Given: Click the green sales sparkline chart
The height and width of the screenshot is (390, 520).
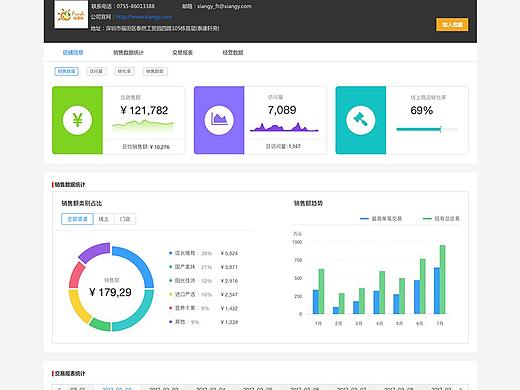Looking at the screenshot, I should [x=143, y=125].
